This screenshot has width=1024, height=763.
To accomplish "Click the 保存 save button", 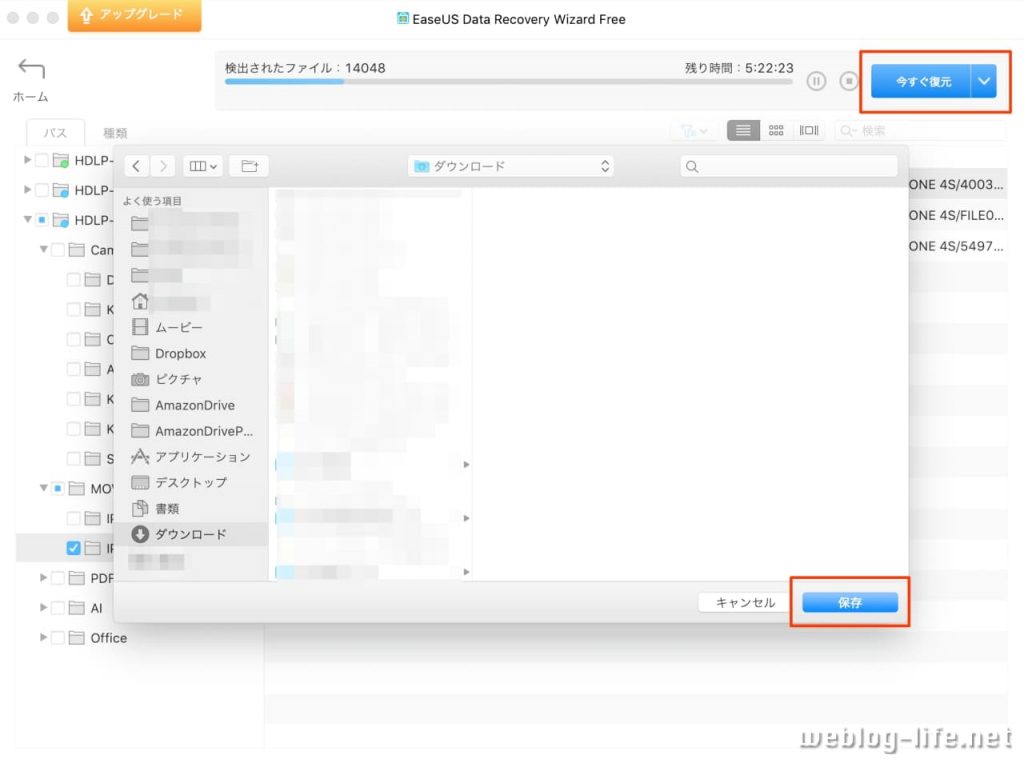I will (850, 602).
